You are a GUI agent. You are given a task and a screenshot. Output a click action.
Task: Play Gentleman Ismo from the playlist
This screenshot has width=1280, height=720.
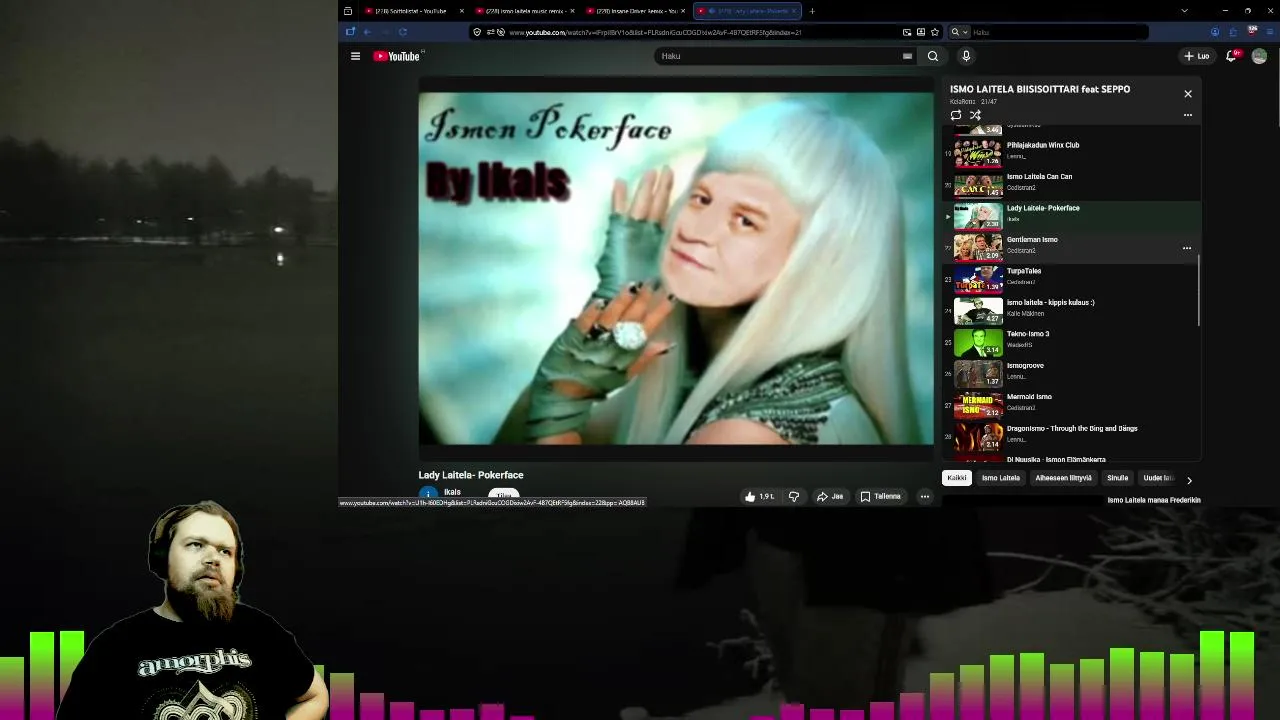point(1070,247)
